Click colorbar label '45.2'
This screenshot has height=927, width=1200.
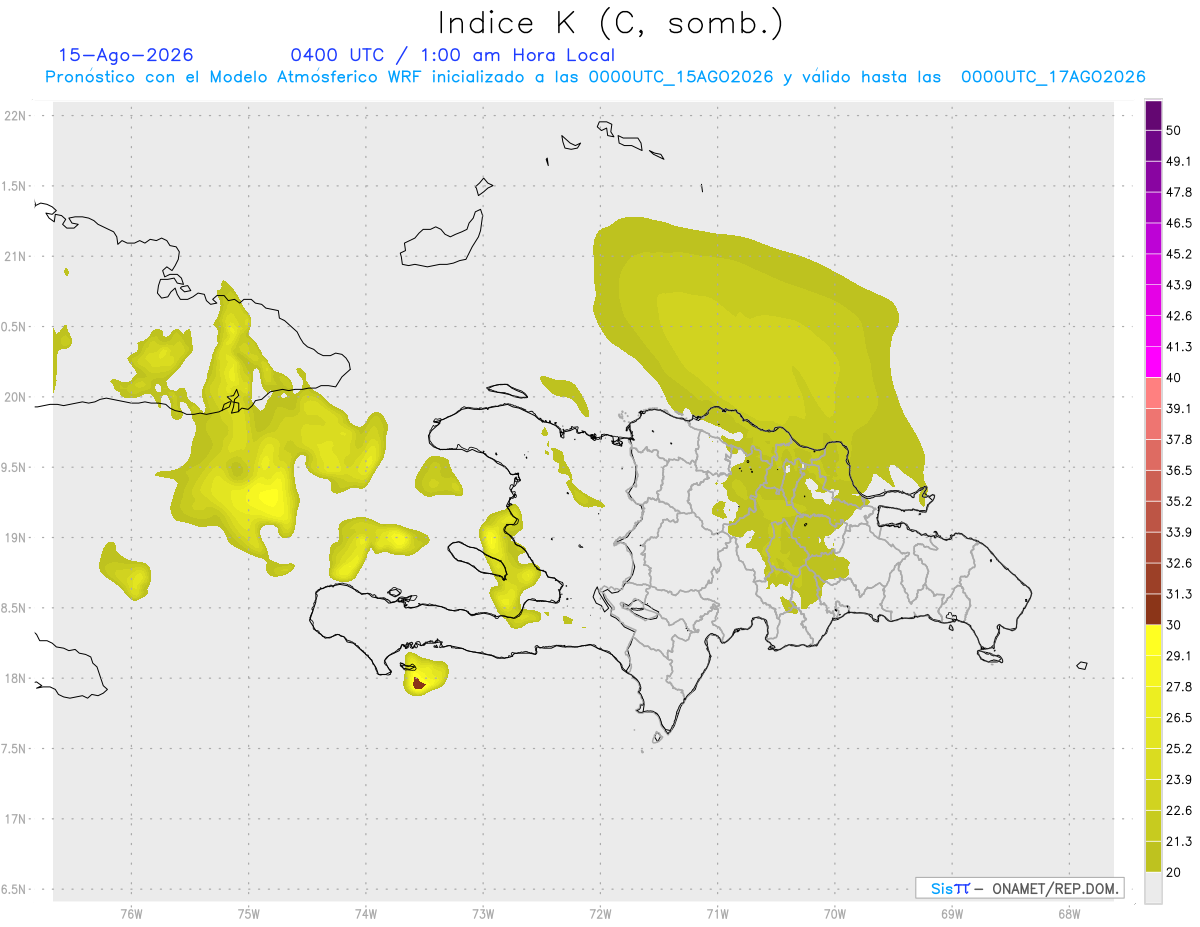pyautogui.click(x=1179, y=254)
